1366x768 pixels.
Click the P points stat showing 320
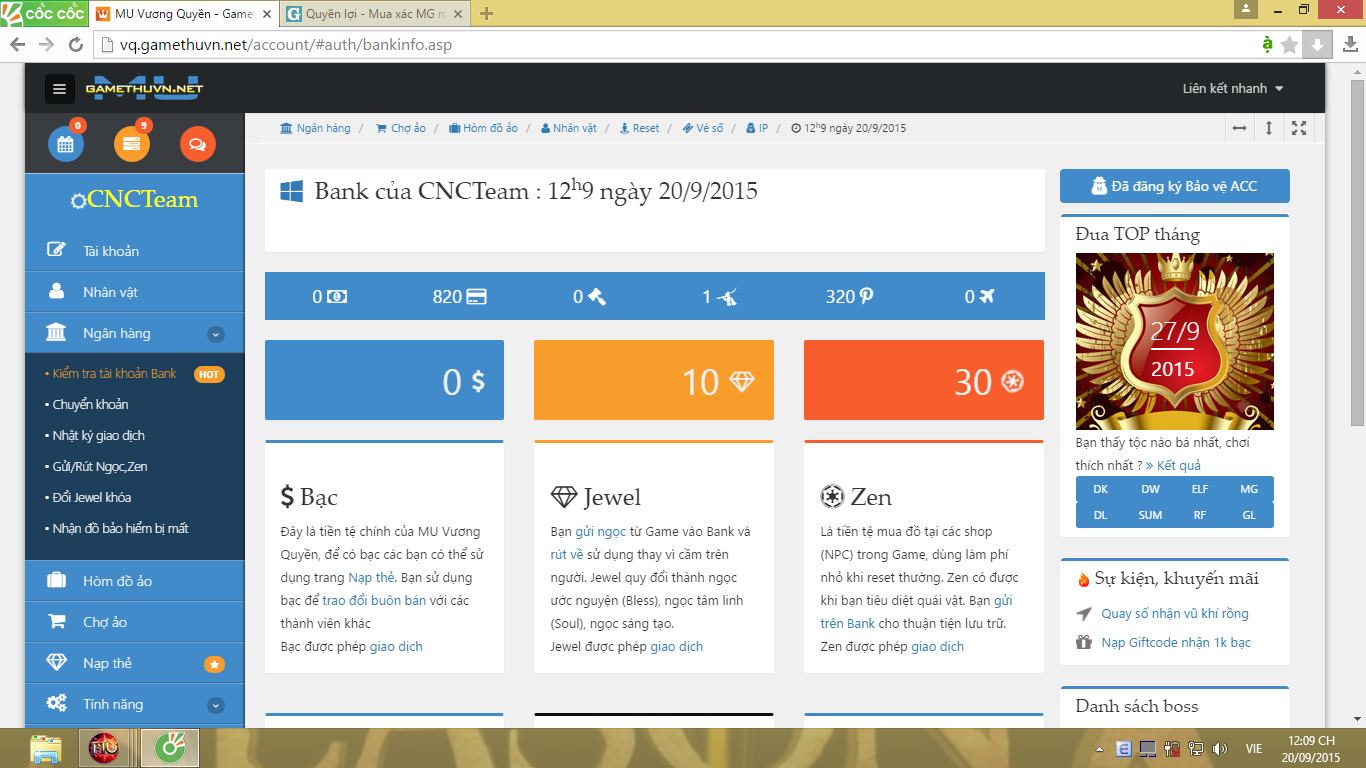tap(850, 296)
